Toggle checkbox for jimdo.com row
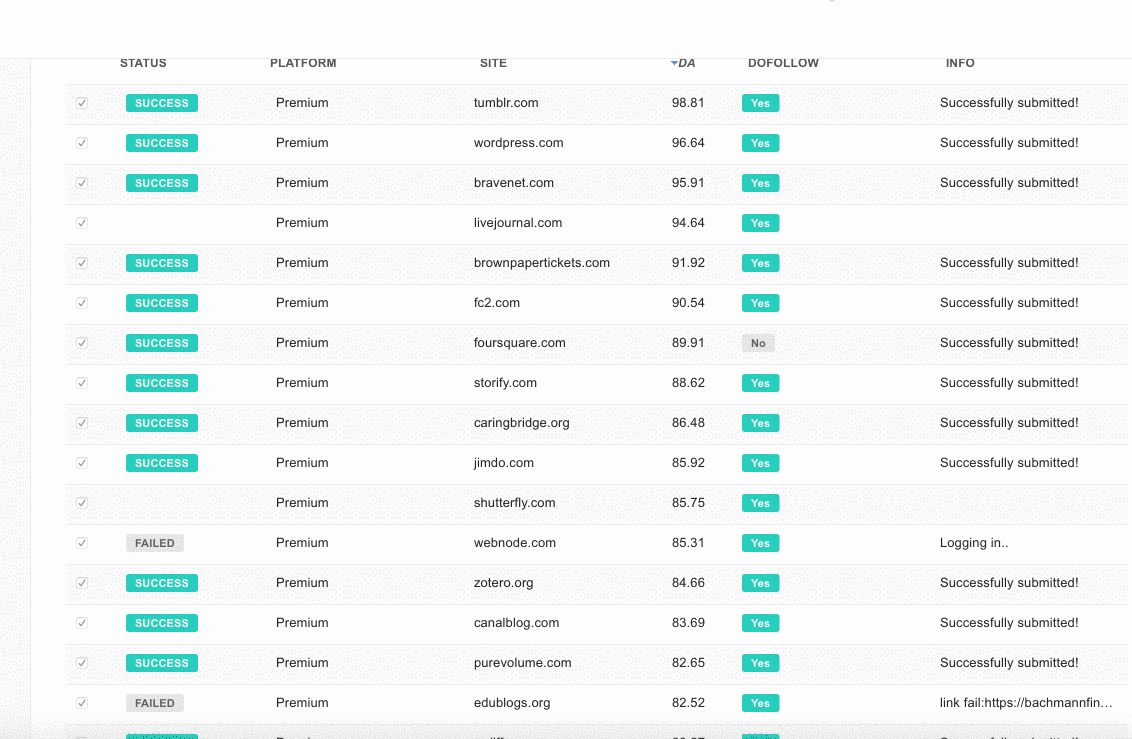 [x=82, y=463]
